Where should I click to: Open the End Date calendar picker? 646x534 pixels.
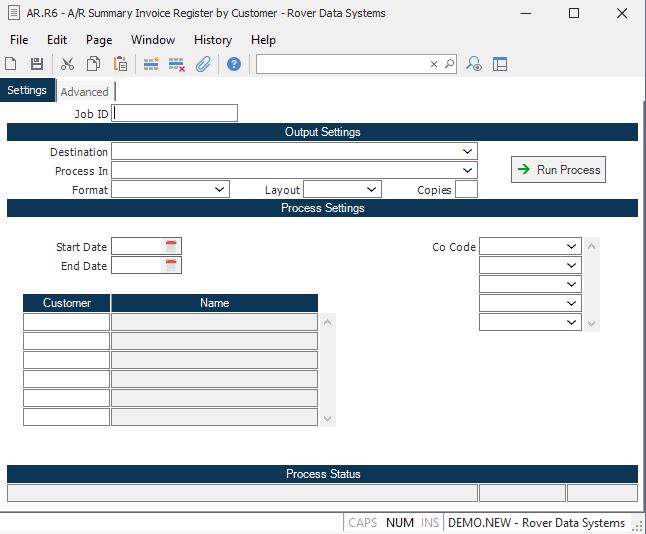171,265
